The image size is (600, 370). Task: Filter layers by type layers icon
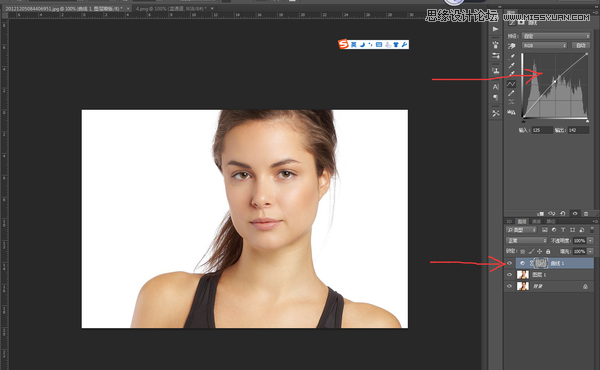(563, 230)
